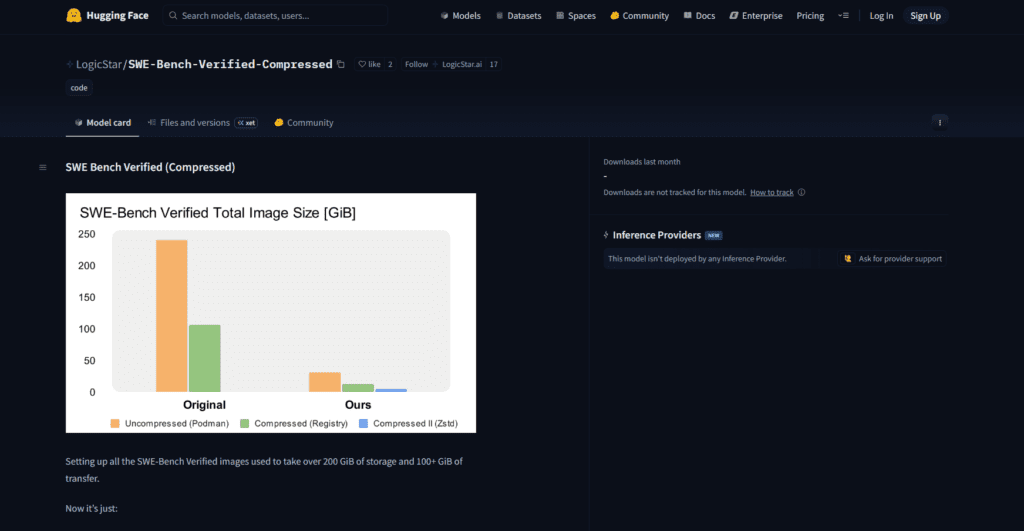The width and height of the screenshot is (1024, 531).
Task: Open the Pricing page
Action: (x=810, y=16)
